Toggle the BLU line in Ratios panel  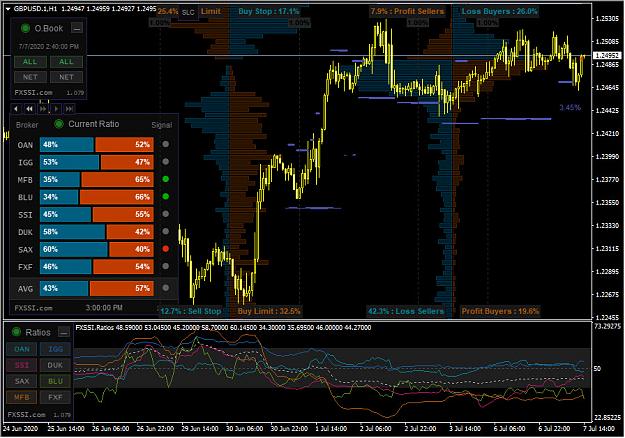(x=55, y=381)
